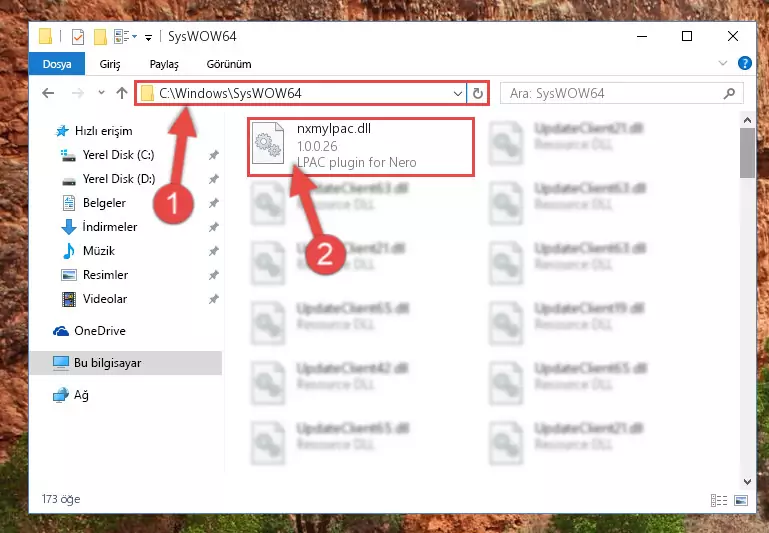Click the pin next to İndirmeler

click(213, 228)
